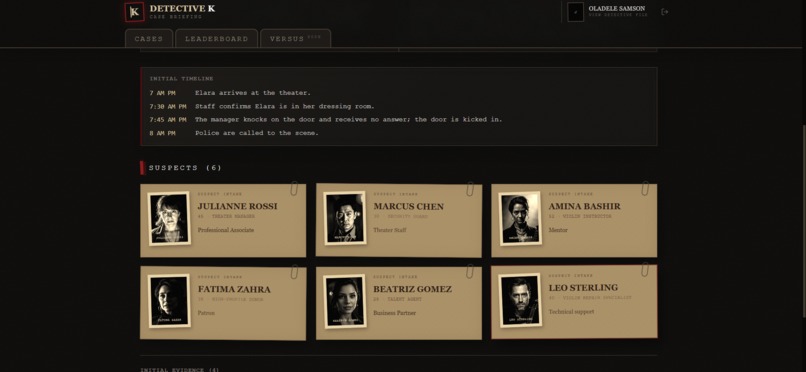Click Beatriz Gomez's portrait
806x372 pixels.
tap(345, 301)
